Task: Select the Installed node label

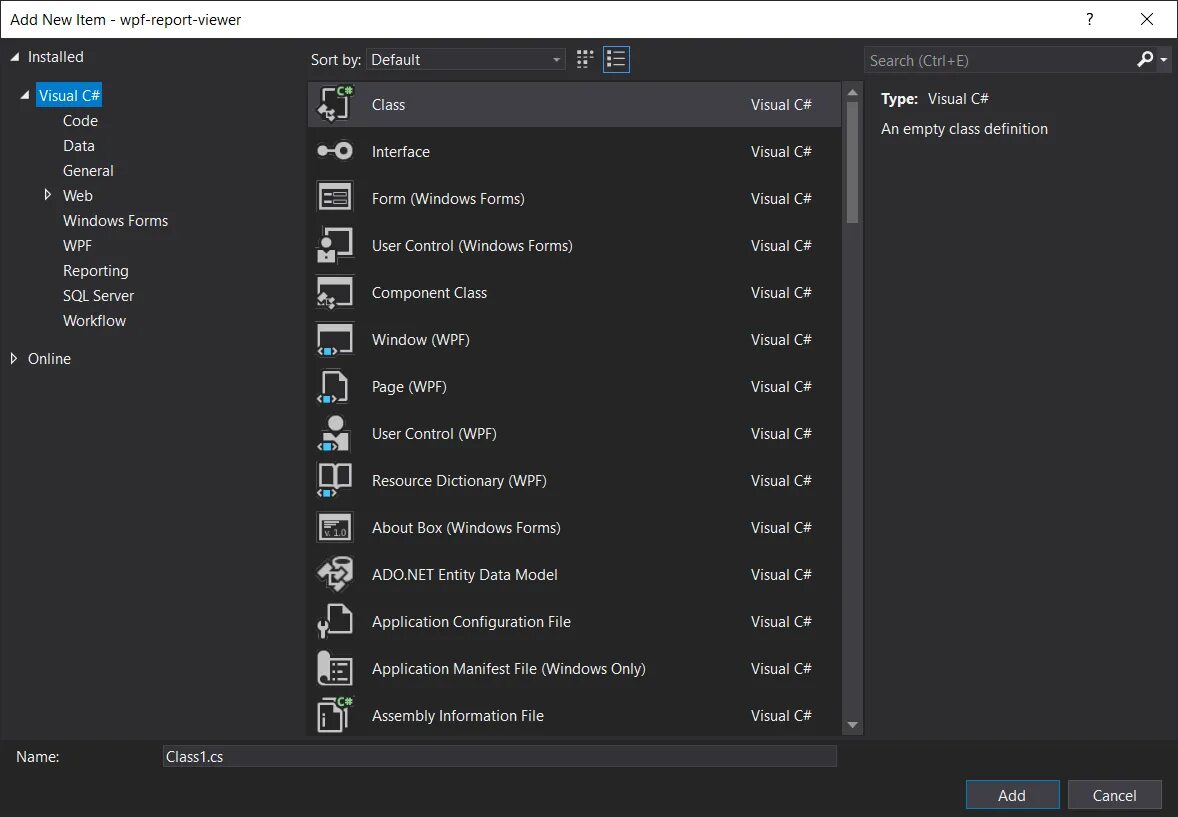Action: coord(56,56)
